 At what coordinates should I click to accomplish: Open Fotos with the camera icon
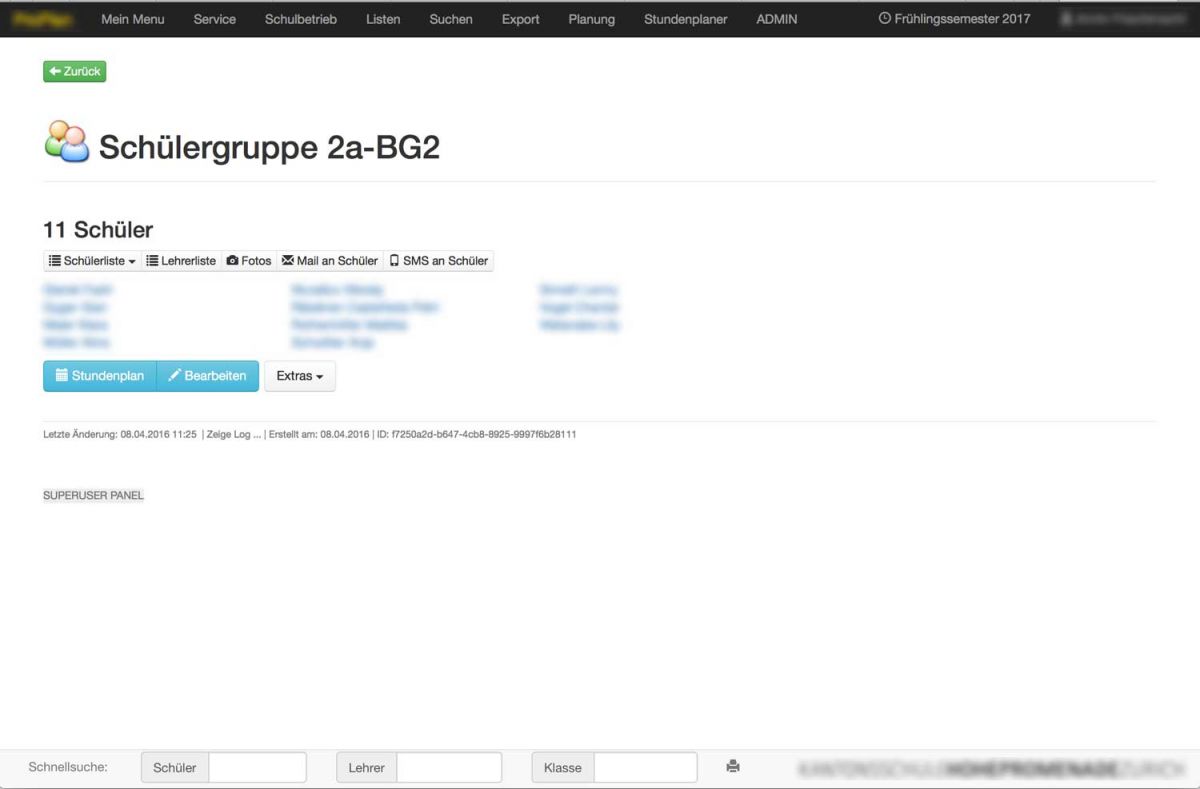point(249,261)
